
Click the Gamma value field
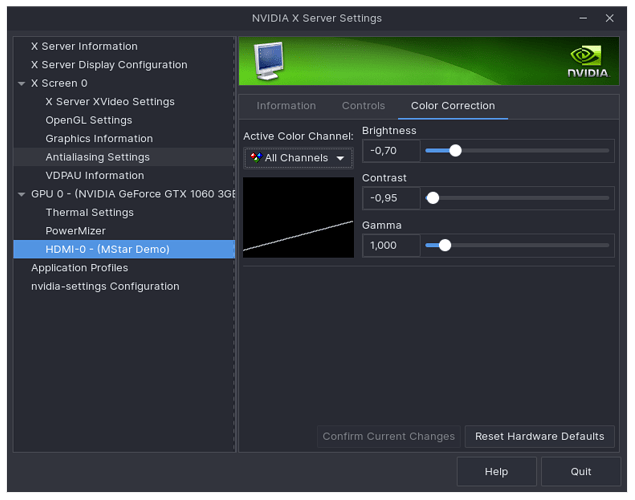(x=391, y=246)
